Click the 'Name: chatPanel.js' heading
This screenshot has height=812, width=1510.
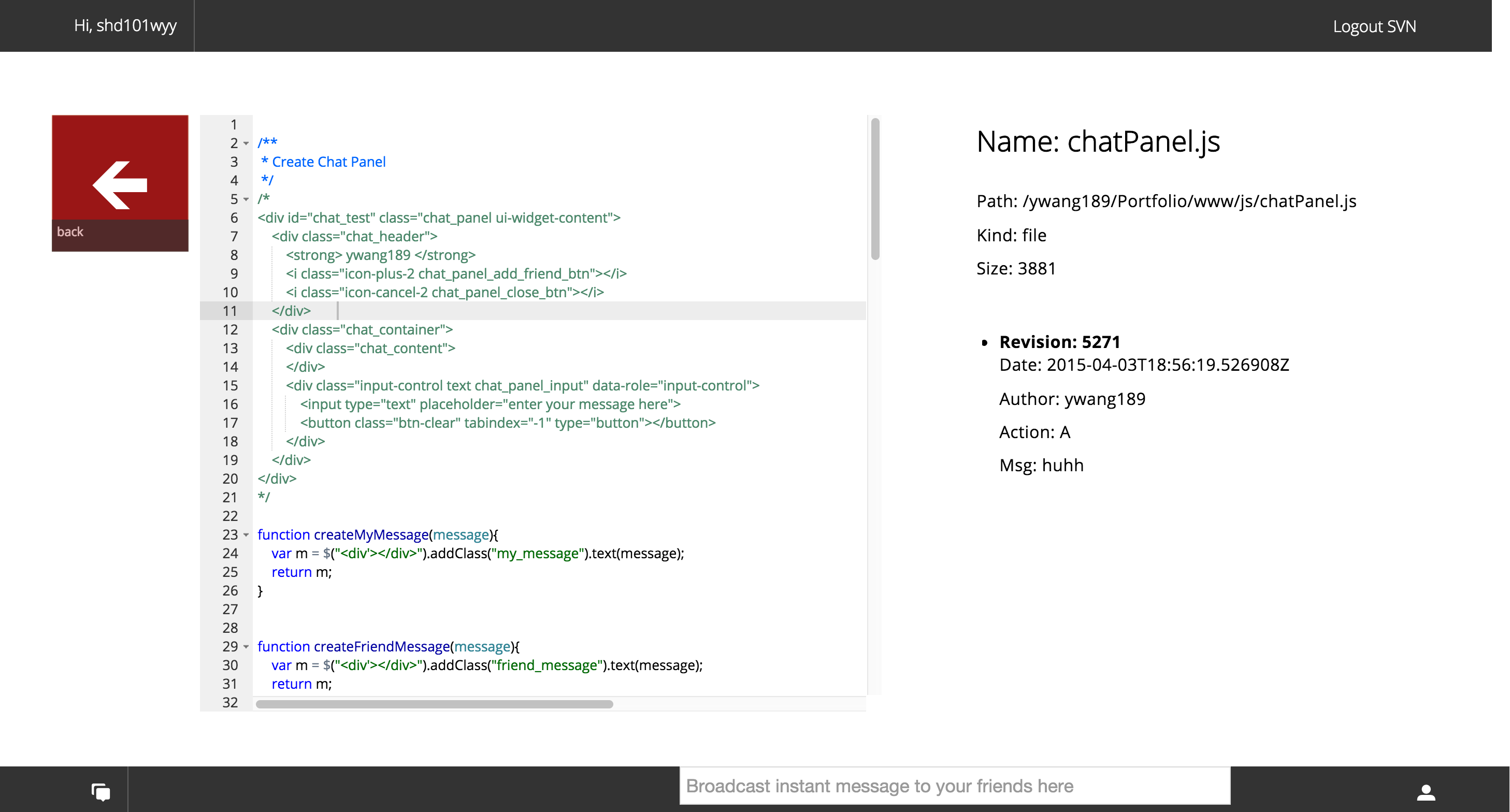[1098, 142]
